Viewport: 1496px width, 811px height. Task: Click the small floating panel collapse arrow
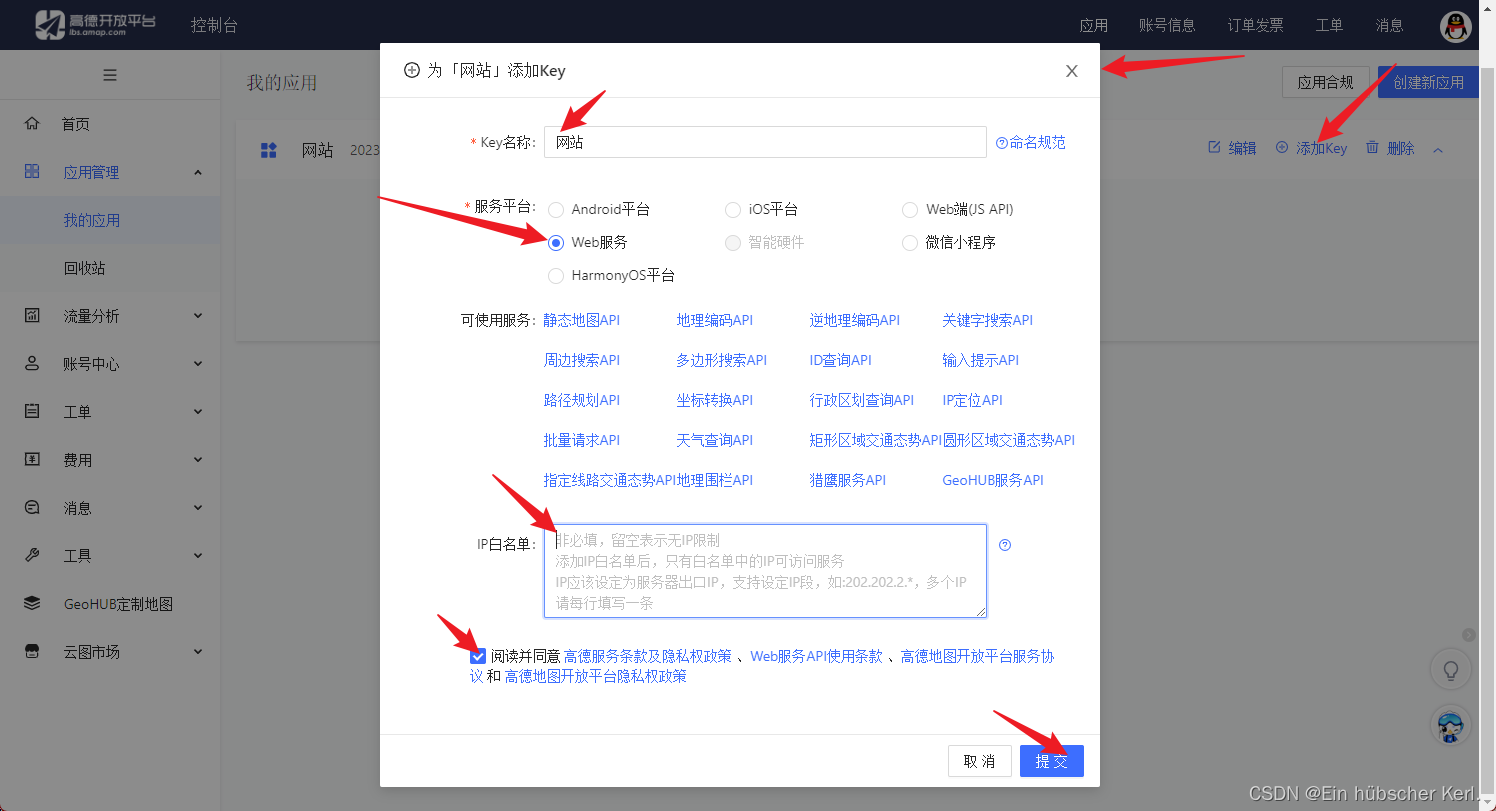click(x=1468, y=635)
